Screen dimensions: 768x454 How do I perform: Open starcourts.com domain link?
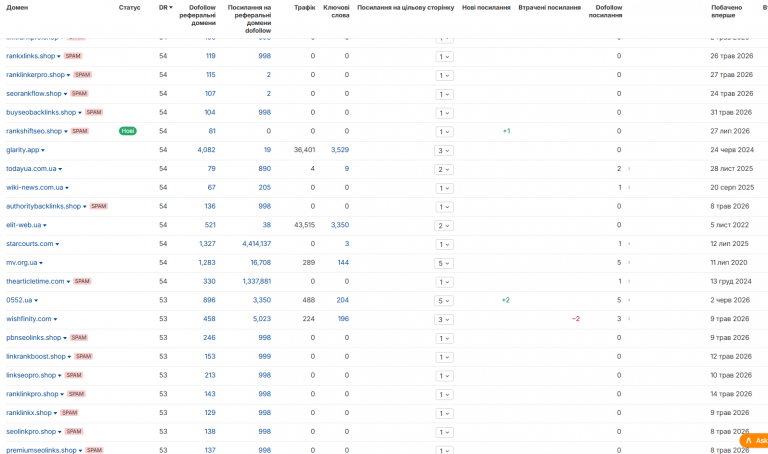(29, 244)
